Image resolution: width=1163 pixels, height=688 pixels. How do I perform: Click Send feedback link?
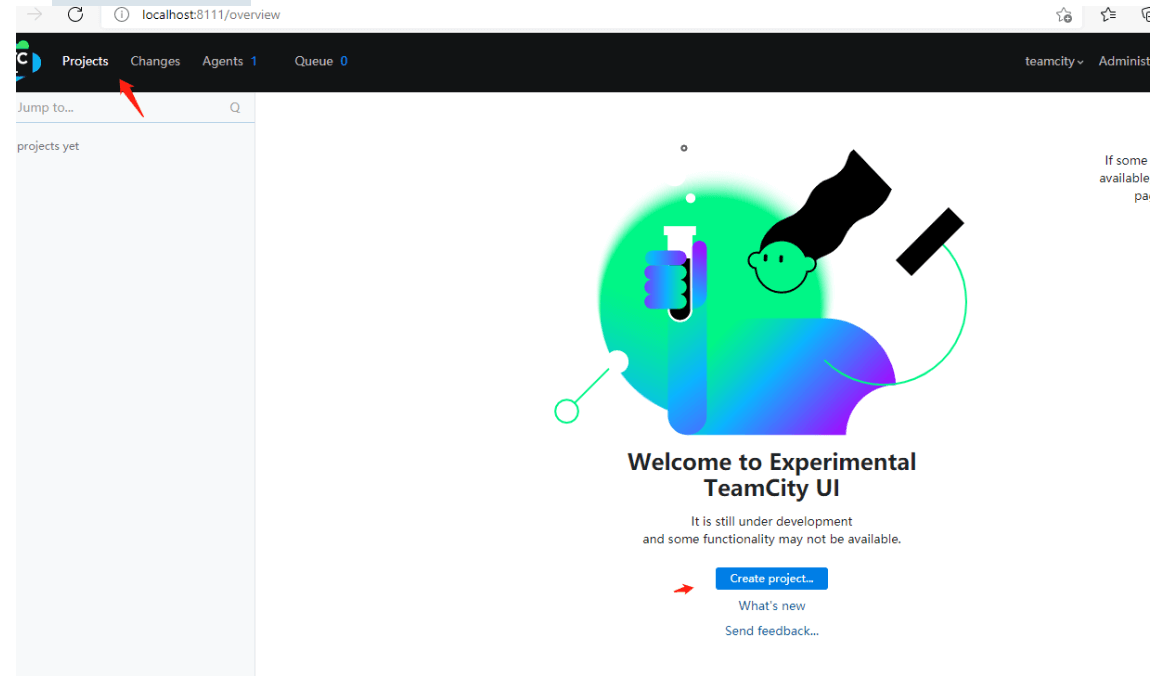(x=771, y=631)
